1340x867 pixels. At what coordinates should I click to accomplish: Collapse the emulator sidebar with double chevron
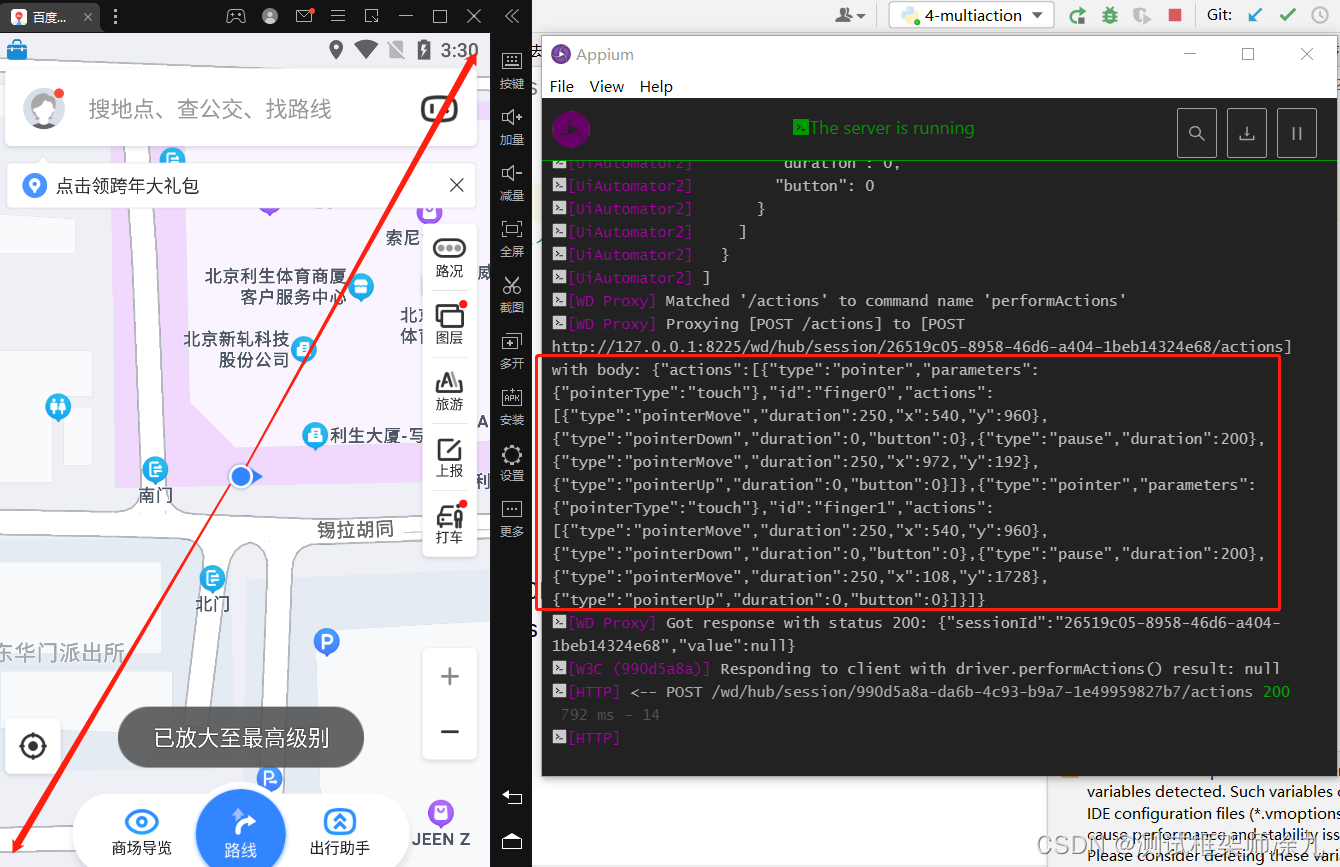click(512, 16)
